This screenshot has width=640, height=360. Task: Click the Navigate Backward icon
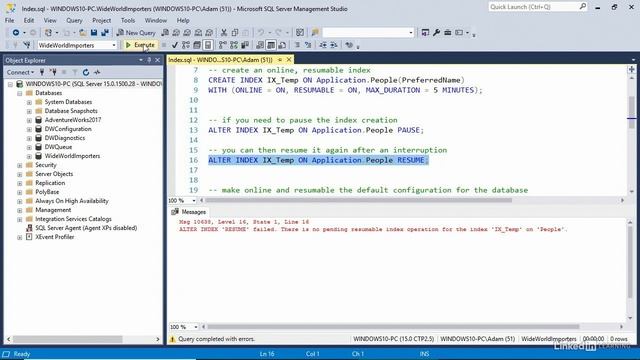click(x=16, y=33)
